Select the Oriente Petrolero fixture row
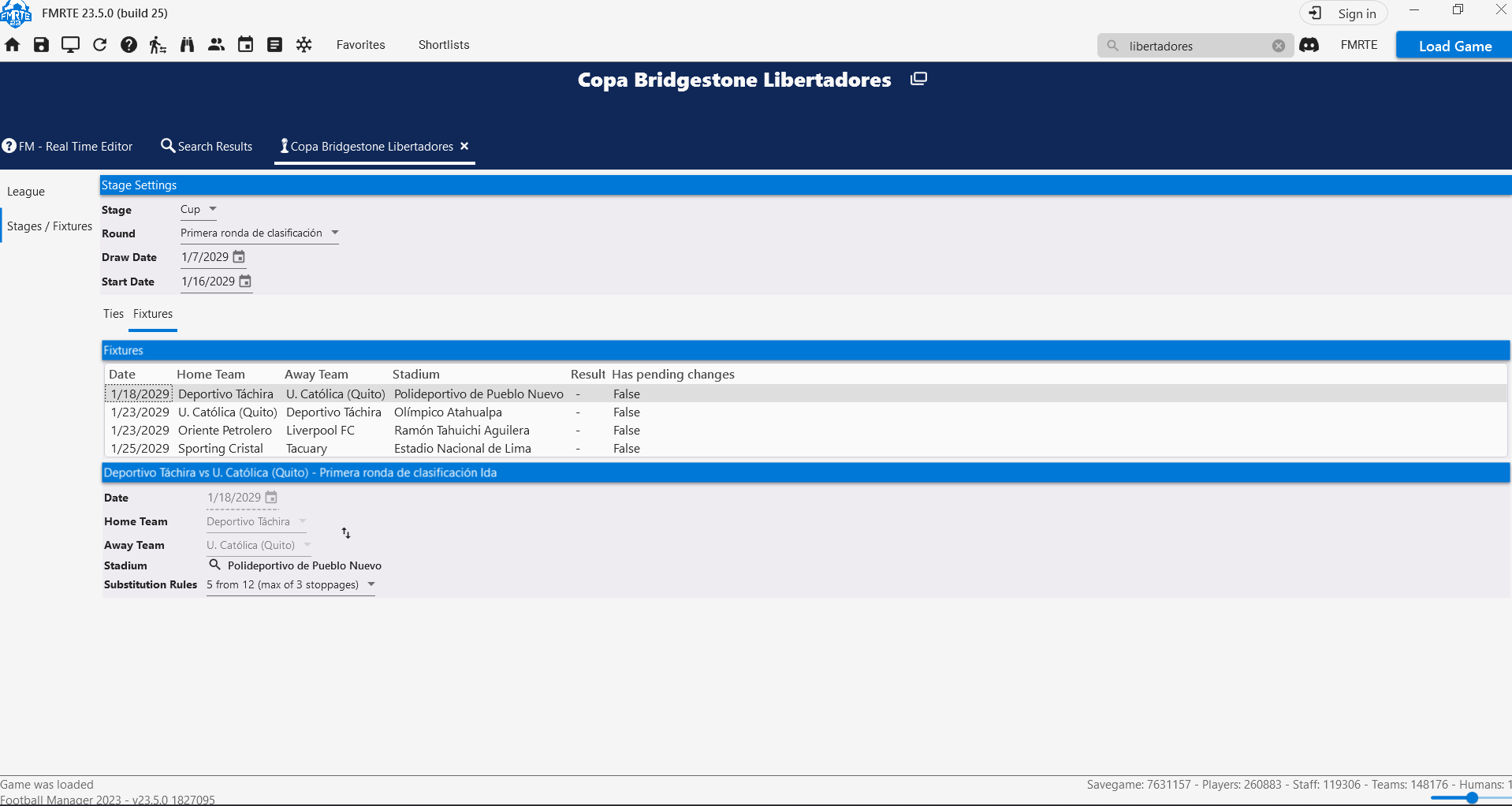 point(806,431)
